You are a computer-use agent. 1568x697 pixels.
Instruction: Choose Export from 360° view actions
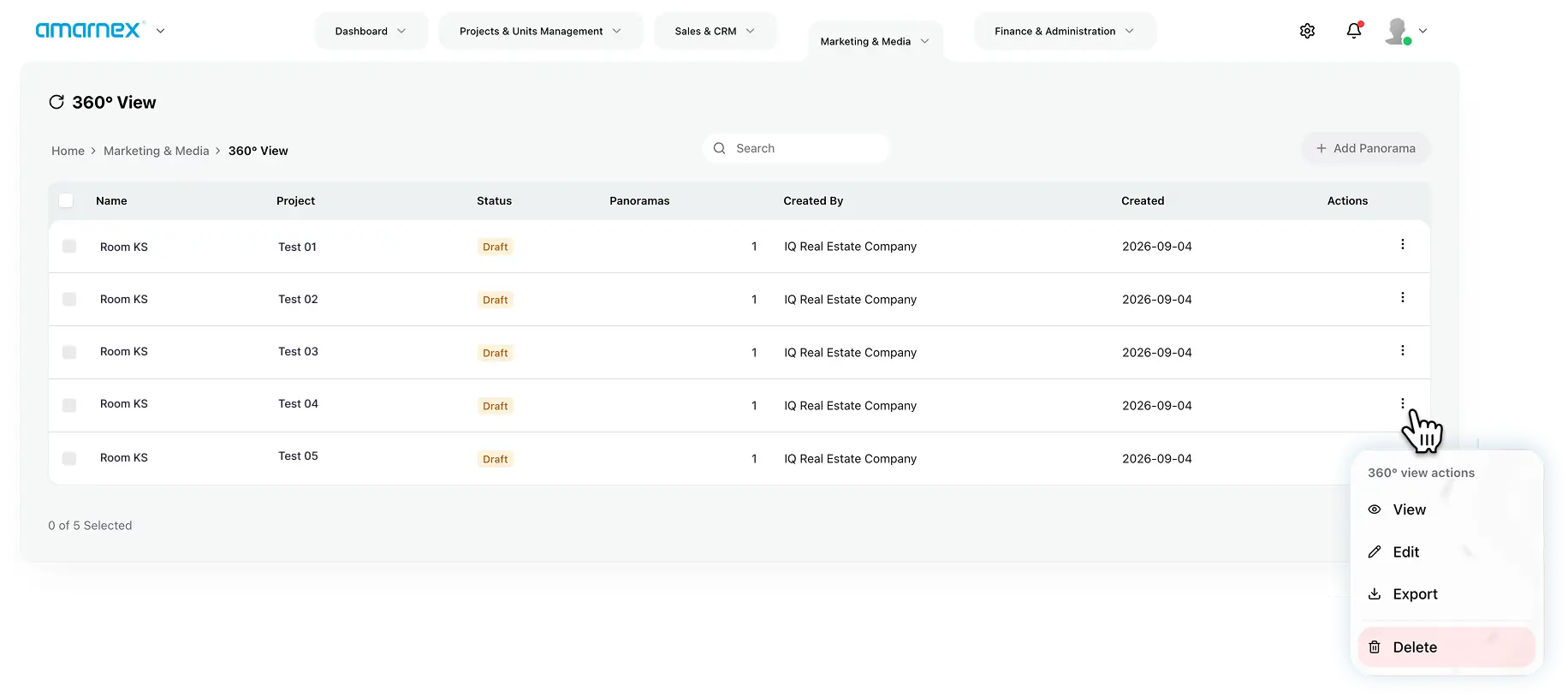pyautogui.click(x=1445, y=594)
